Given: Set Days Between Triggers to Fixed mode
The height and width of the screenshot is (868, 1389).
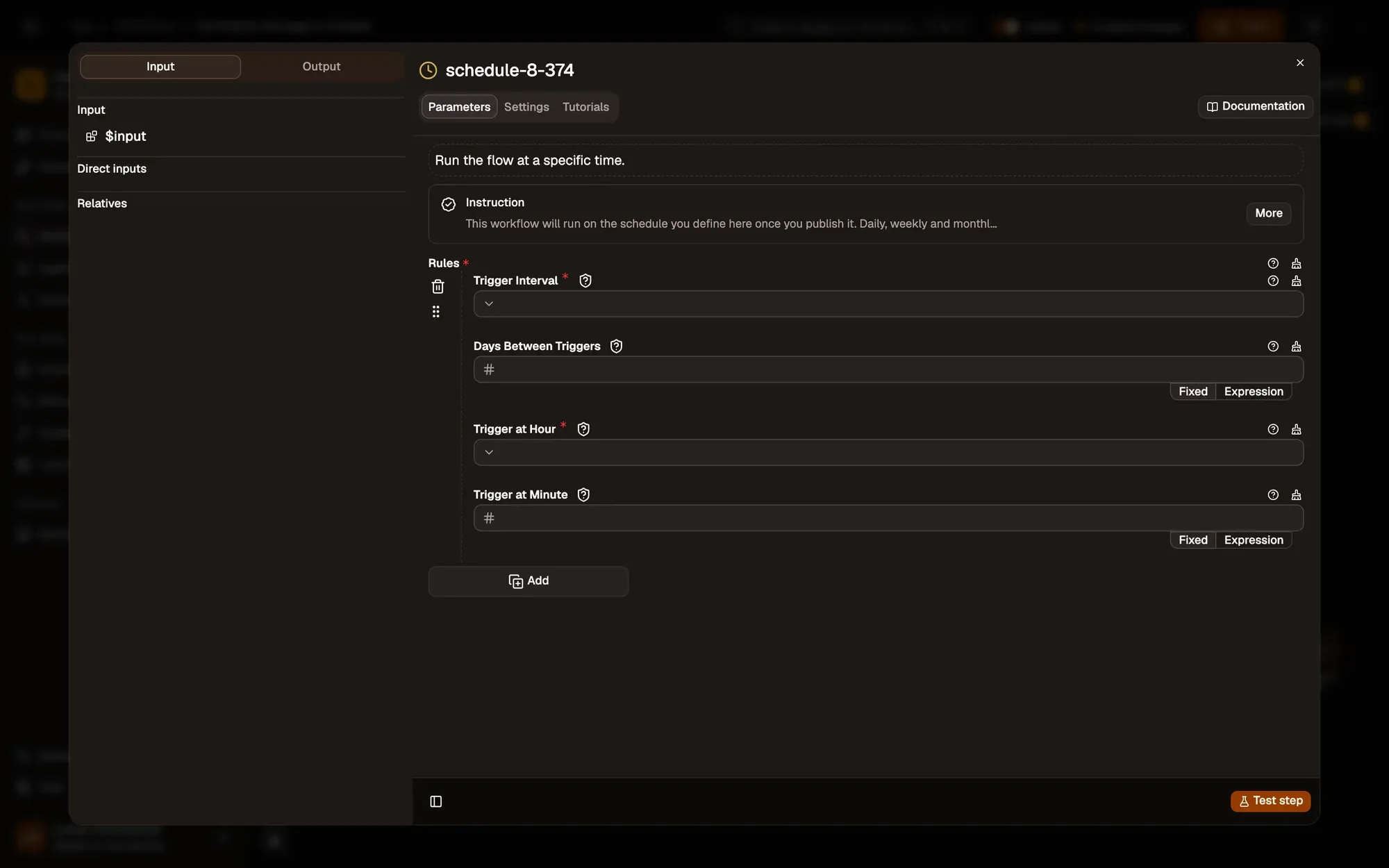Looking at the screenshot, I should point(1193,392).
